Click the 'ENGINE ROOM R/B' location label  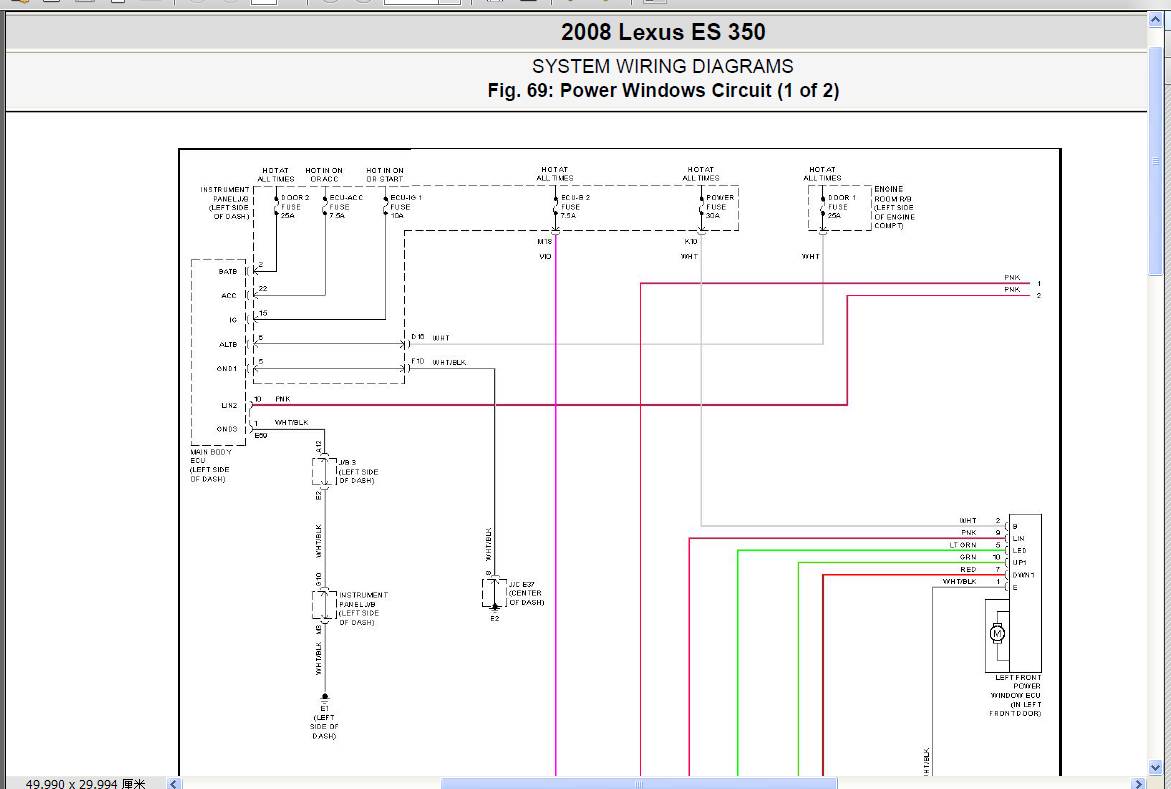(894, 207)
